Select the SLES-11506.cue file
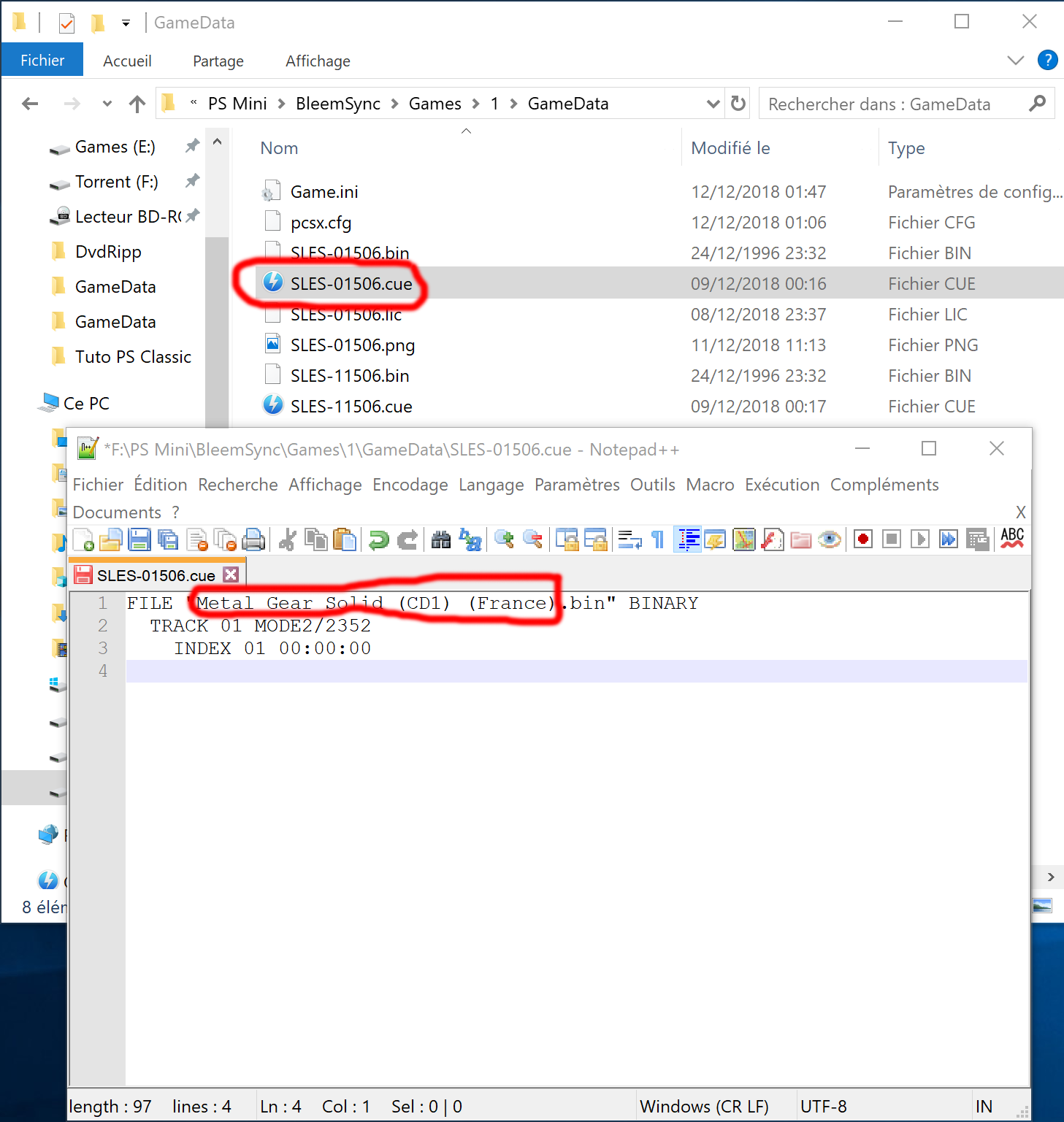Screen dimensions: 1064x1122 351,406
